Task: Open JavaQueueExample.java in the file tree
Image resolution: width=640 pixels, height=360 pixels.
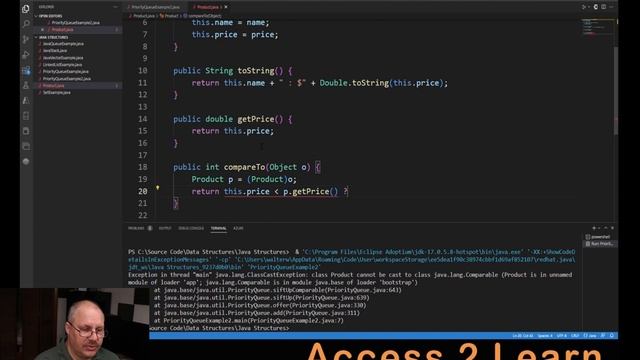Action: click(63, 44)
